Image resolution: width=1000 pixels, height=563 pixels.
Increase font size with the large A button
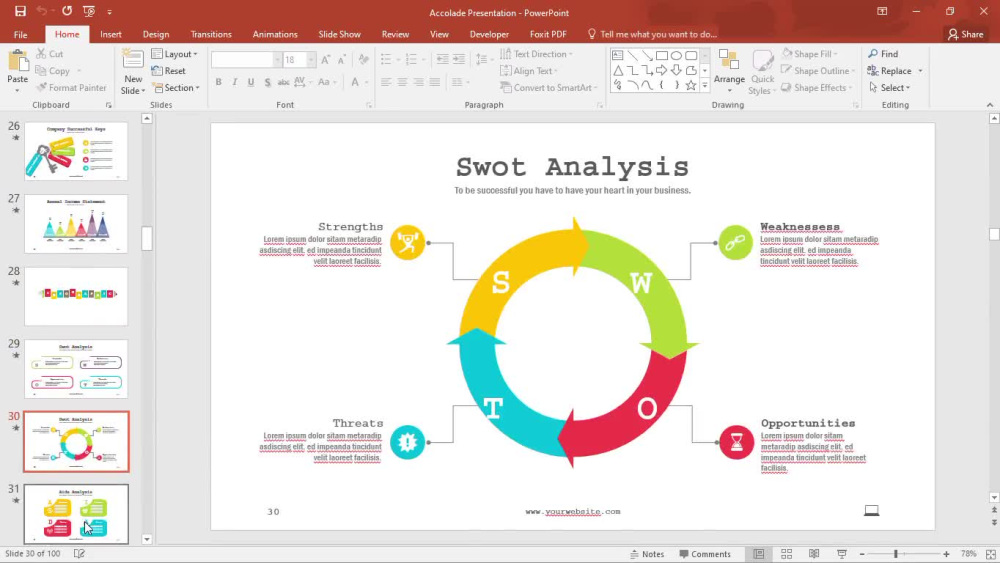(x=326, y=60)
